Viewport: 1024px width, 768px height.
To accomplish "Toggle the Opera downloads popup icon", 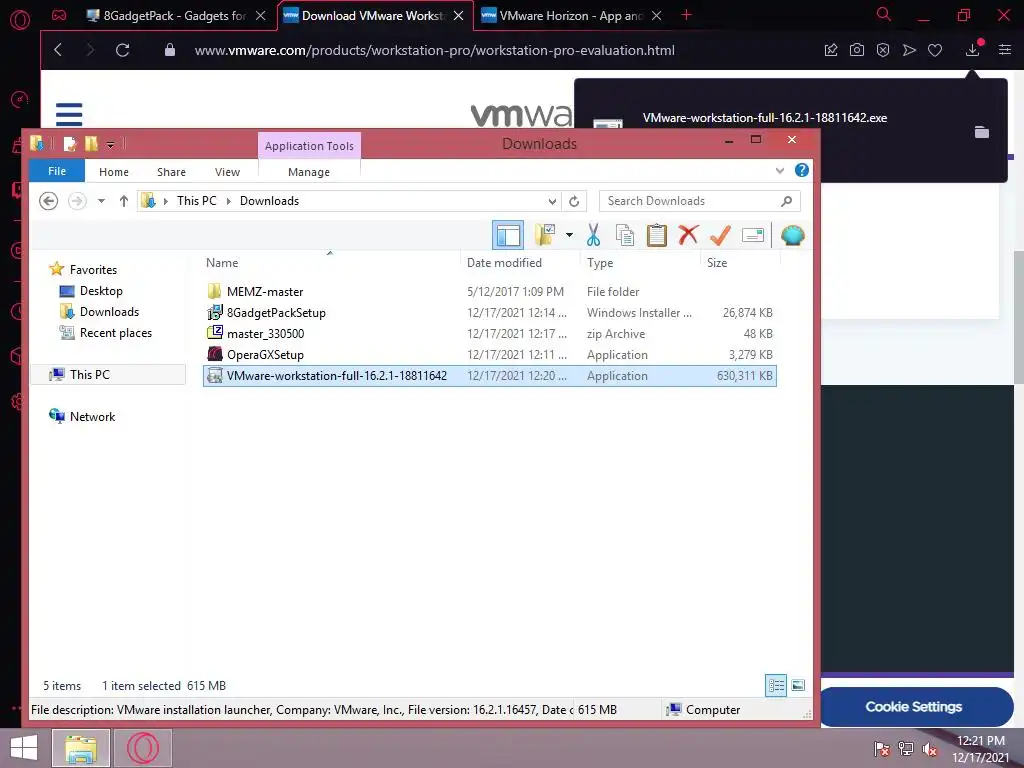I will 972,50.
